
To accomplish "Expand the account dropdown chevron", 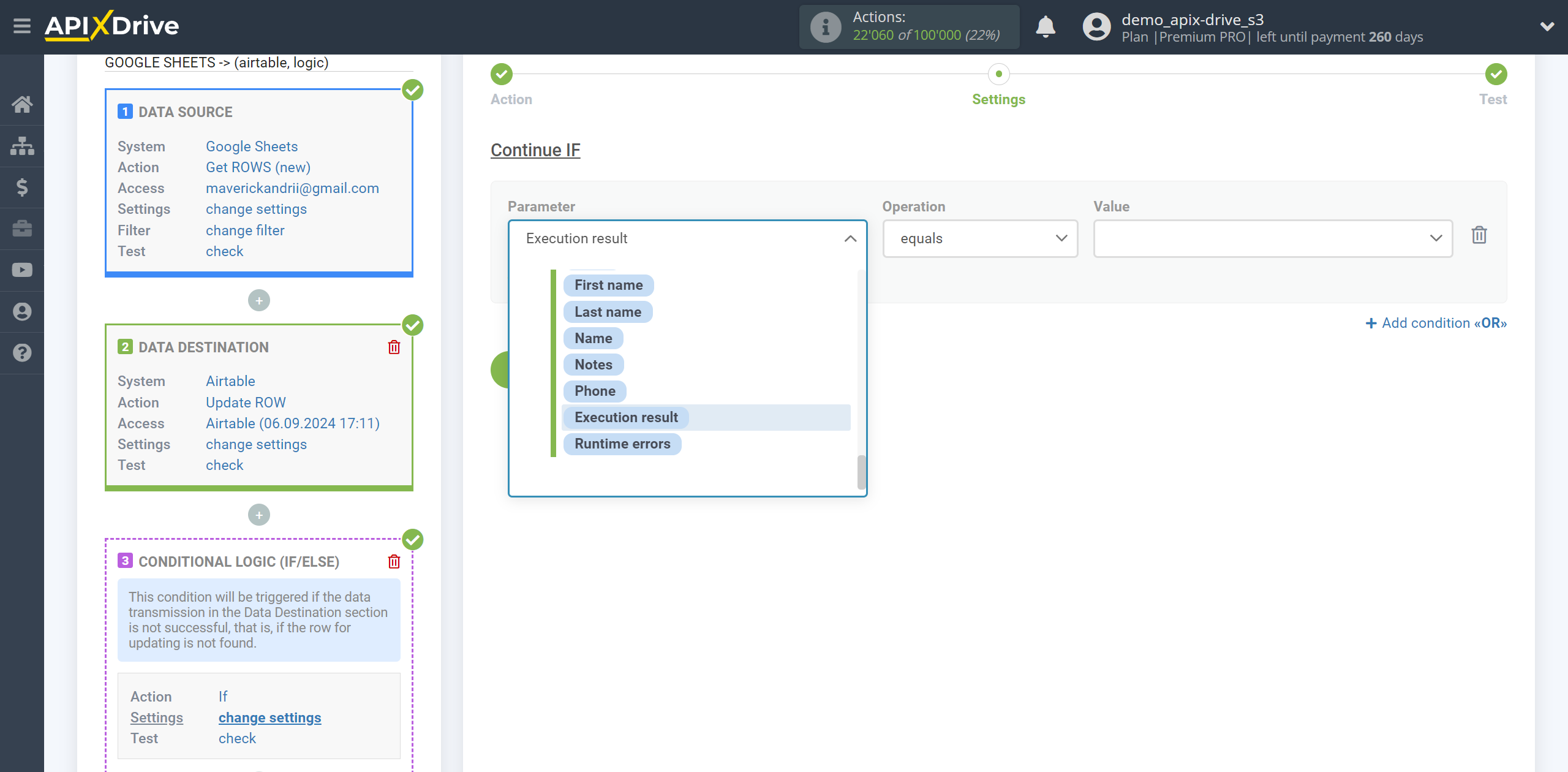I will 1547,27.
